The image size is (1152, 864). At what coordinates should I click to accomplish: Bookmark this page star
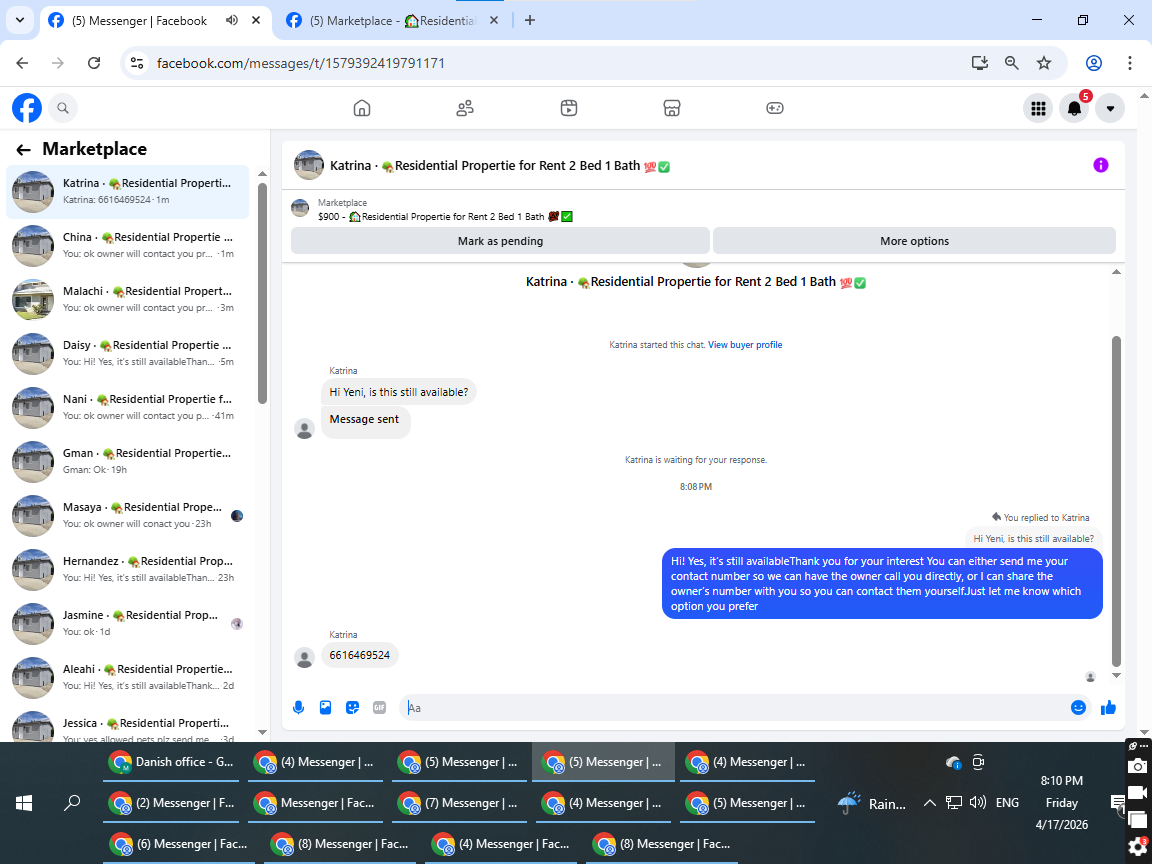point(1044,63)
